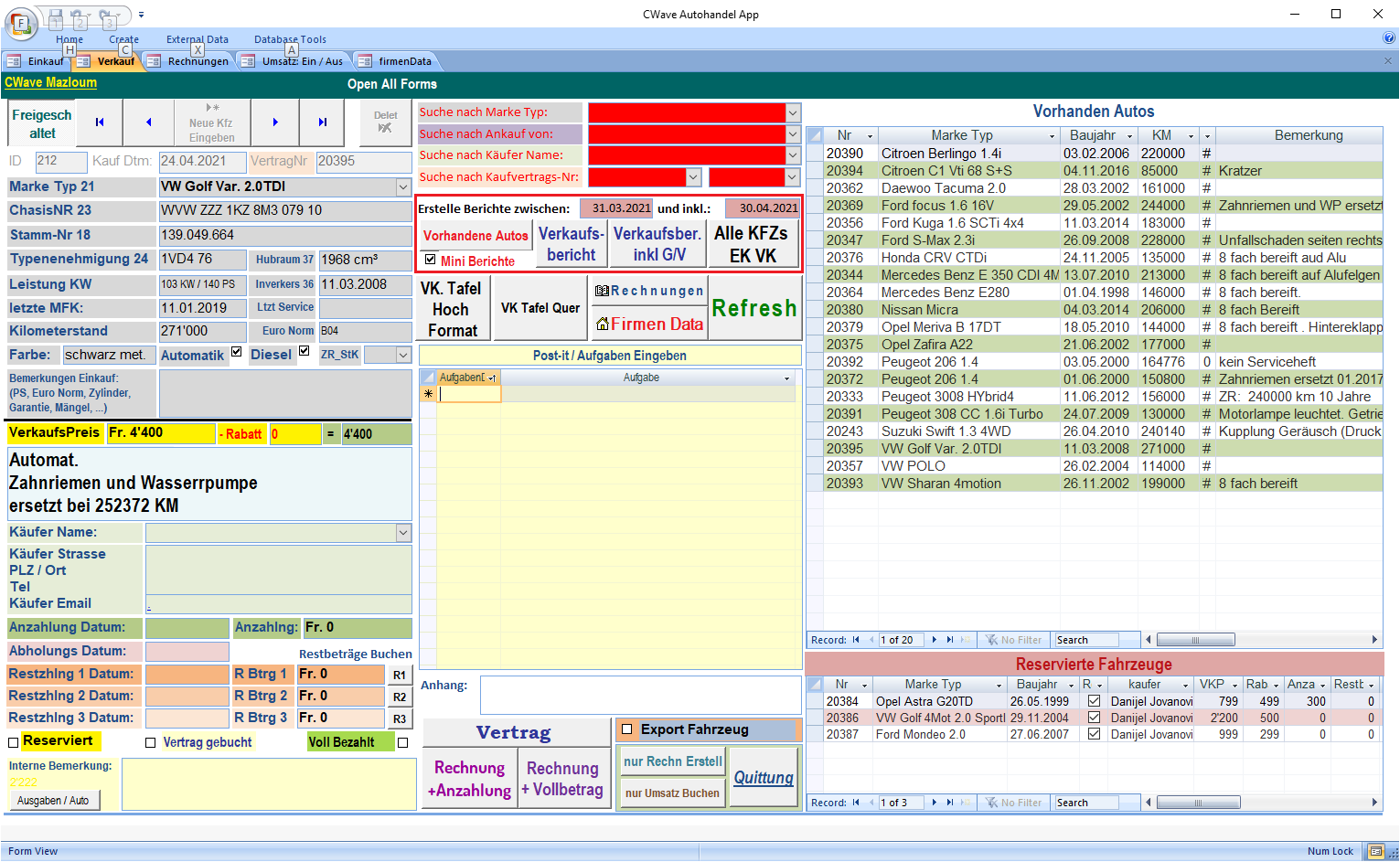
Task: Click the help icon in ribbon
Action: [1389, 38]
